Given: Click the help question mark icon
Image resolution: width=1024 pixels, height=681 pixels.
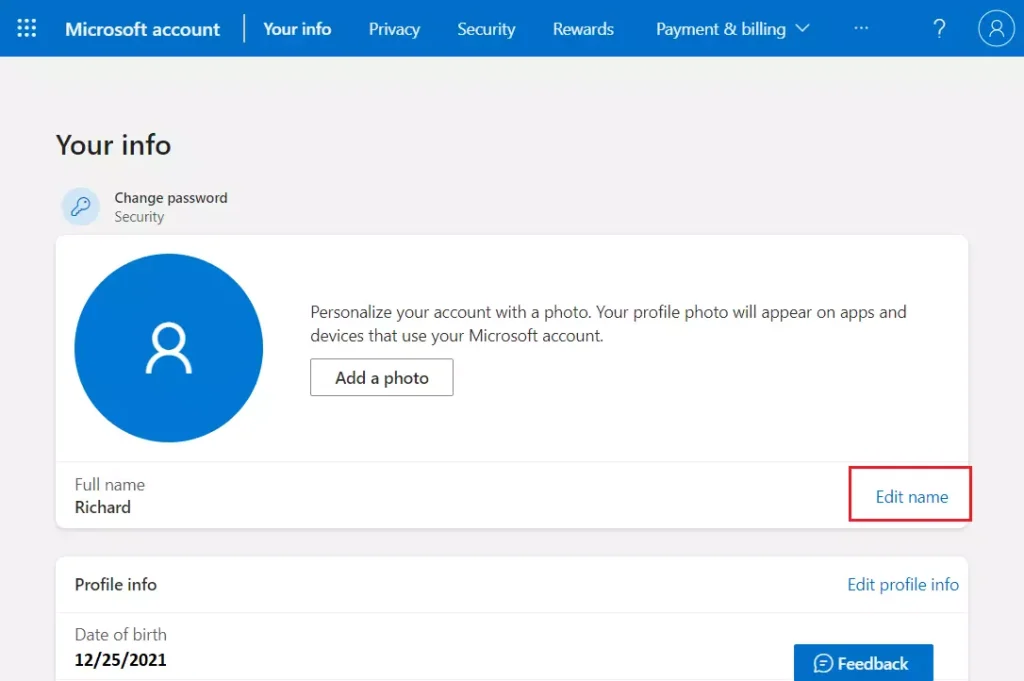Looking at the screenshot, I should click(939, 28).
